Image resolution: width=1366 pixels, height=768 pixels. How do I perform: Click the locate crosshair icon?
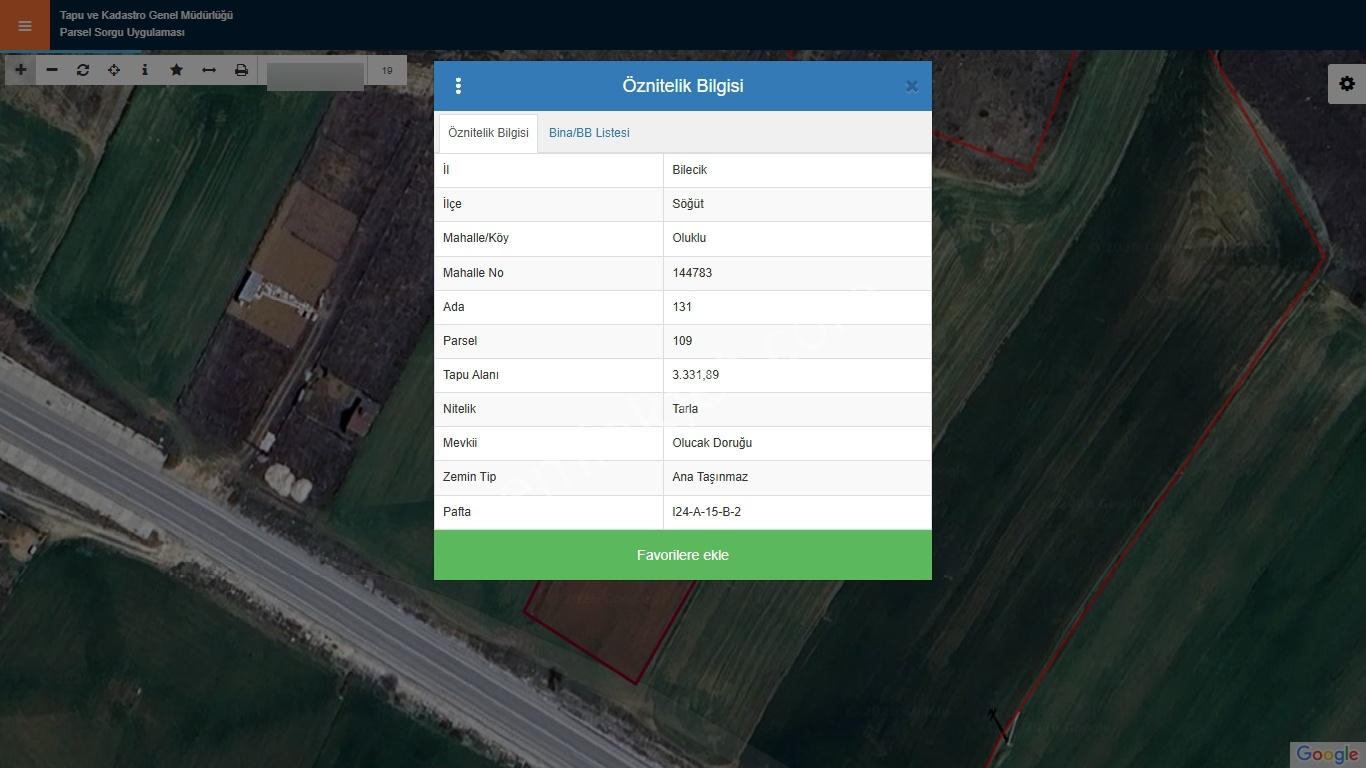[x=114, y=70]
